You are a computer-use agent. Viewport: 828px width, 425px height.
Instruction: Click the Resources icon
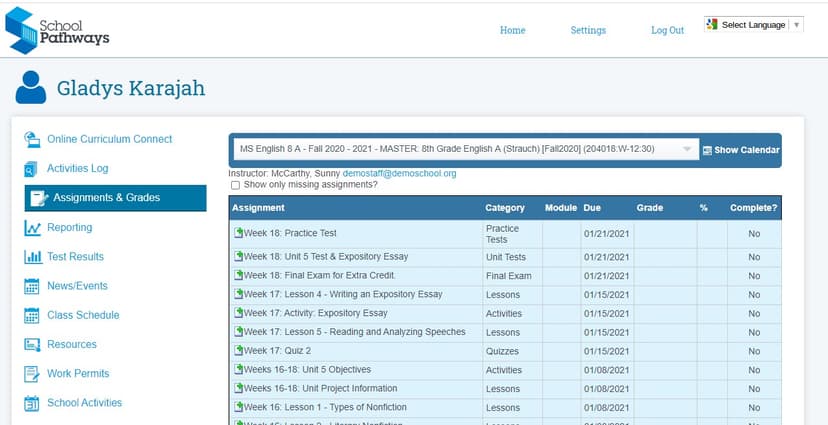click(32, 345)
